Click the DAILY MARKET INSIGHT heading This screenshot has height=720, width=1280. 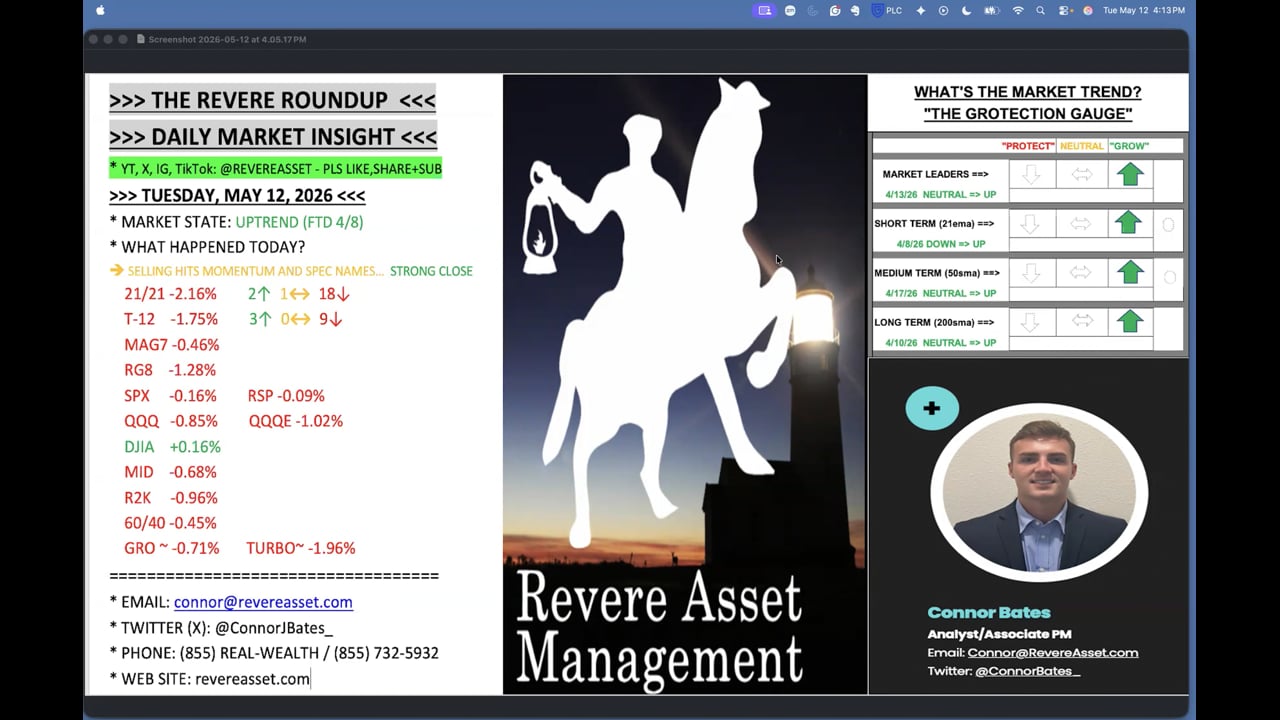(x=273, y=136)
